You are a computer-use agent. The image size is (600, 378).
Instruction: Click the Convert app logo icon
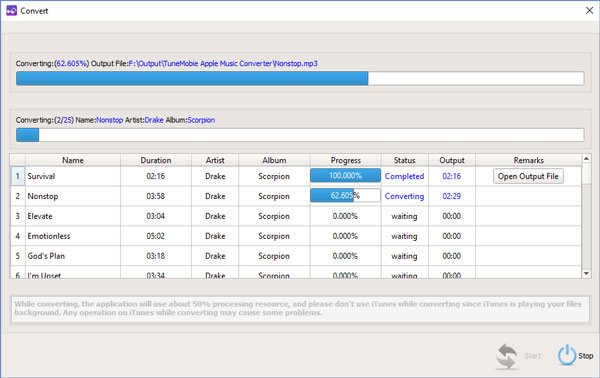(11, 11)
